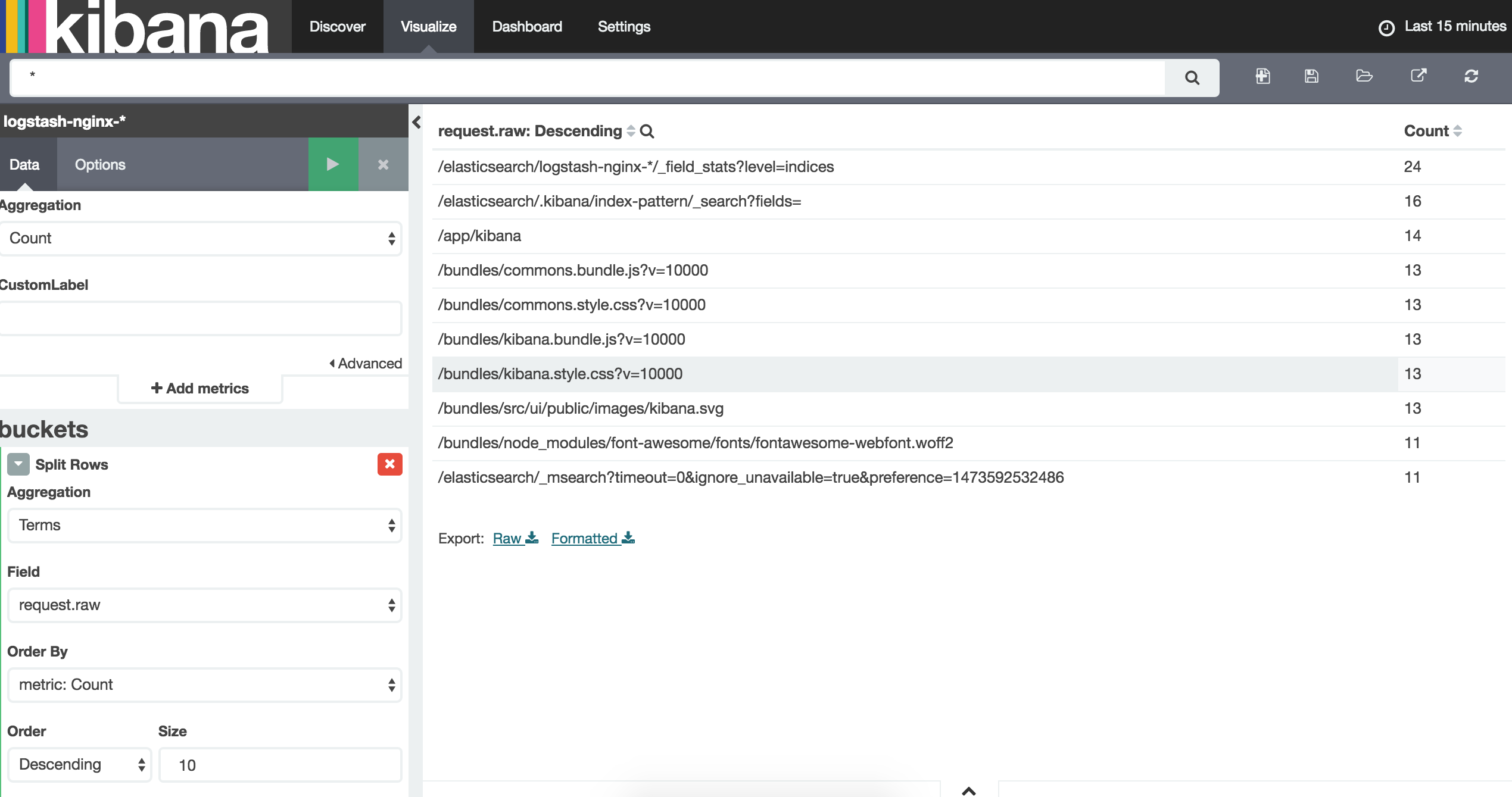
Task: Open a saved visualization
Action: (1364, 76)
